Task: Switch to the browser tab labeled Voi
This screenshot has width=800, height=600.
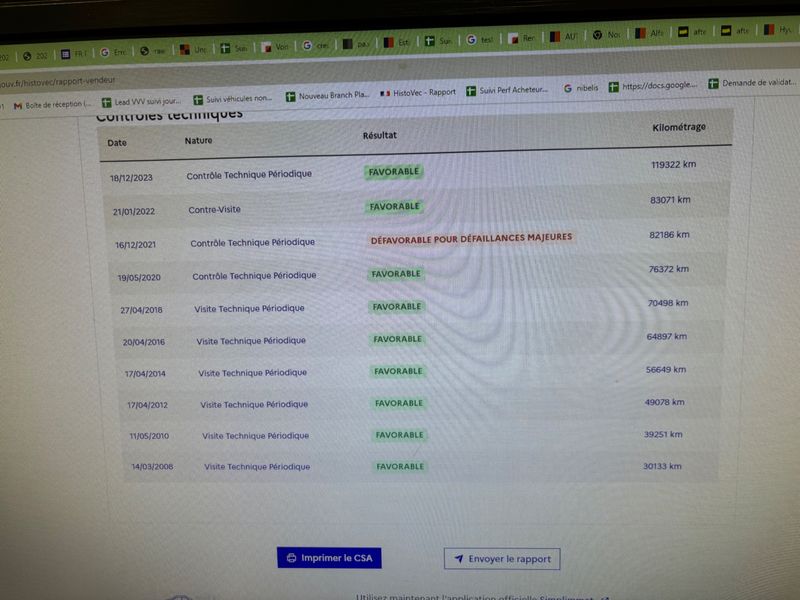Action: click(274, 47)
